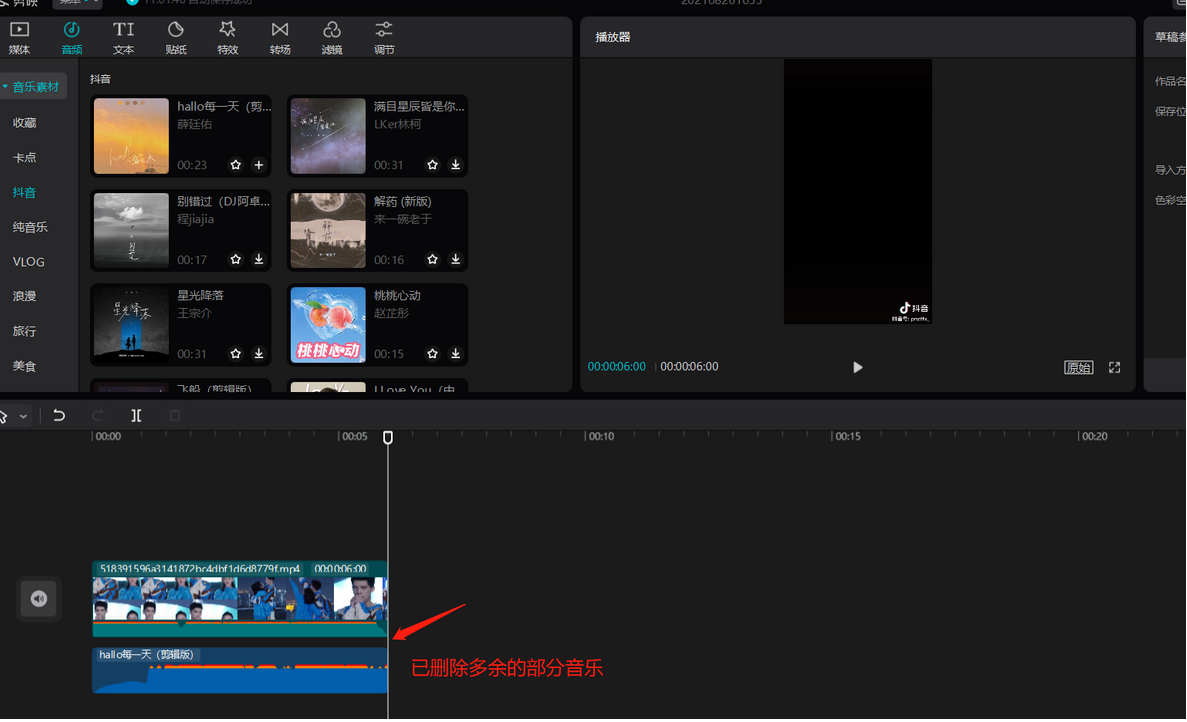This screenshot has height=722, width=1187.
Task: Favorite the hallo每一天 song with its star
Action: [235, 164]
